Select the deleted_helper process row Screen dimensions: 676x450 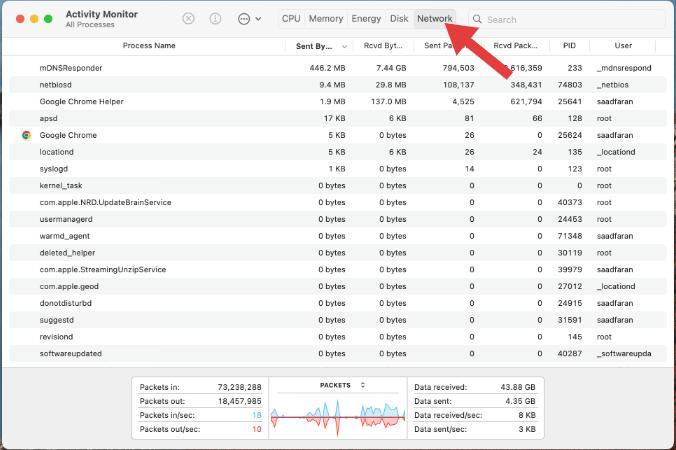pos(338,253)
